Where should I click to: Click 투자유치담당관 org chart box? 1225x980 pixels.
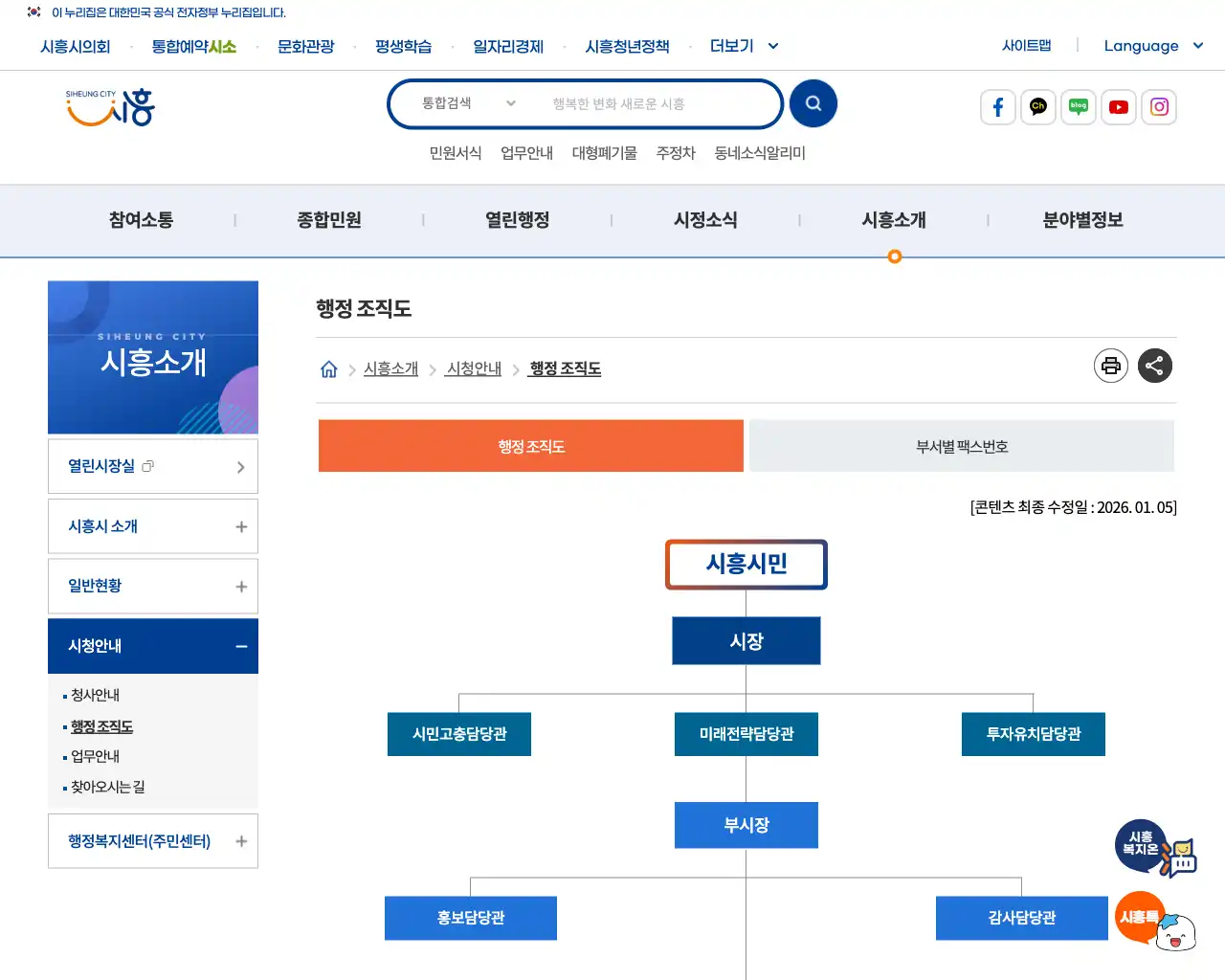[1034, 734]
